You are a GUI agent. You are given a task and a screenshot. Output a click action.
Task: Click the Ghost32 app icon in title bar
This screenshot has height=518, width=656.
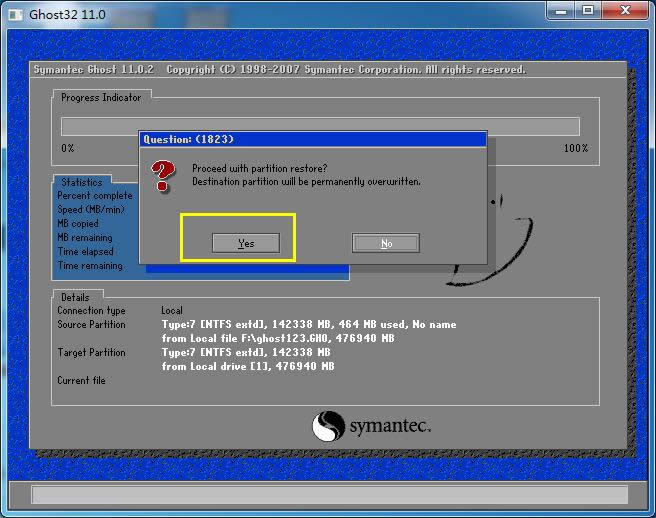[x=15, y=12]
